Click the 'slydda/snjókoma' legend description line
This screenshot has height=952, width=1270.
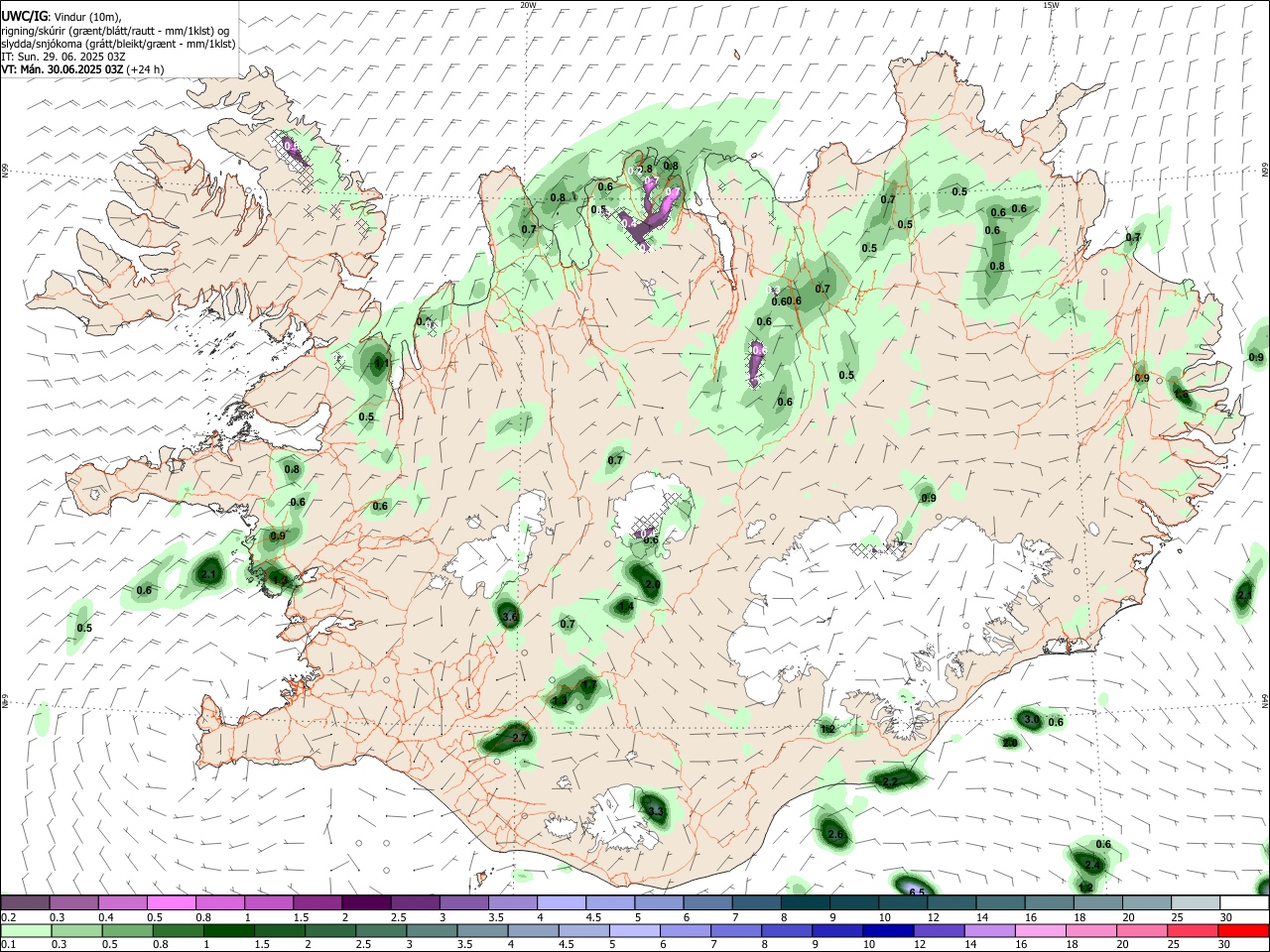(118, 44)
